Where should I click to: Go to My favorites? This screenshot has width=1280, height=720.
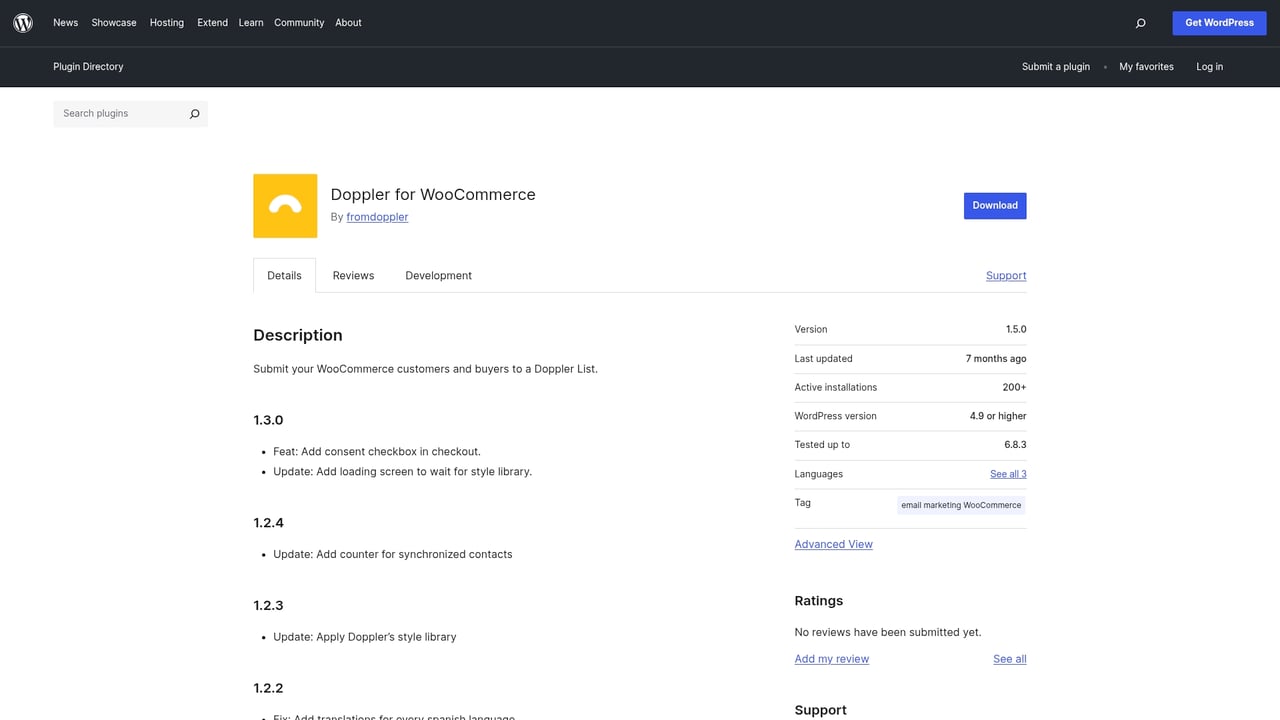coord(1146,66)
